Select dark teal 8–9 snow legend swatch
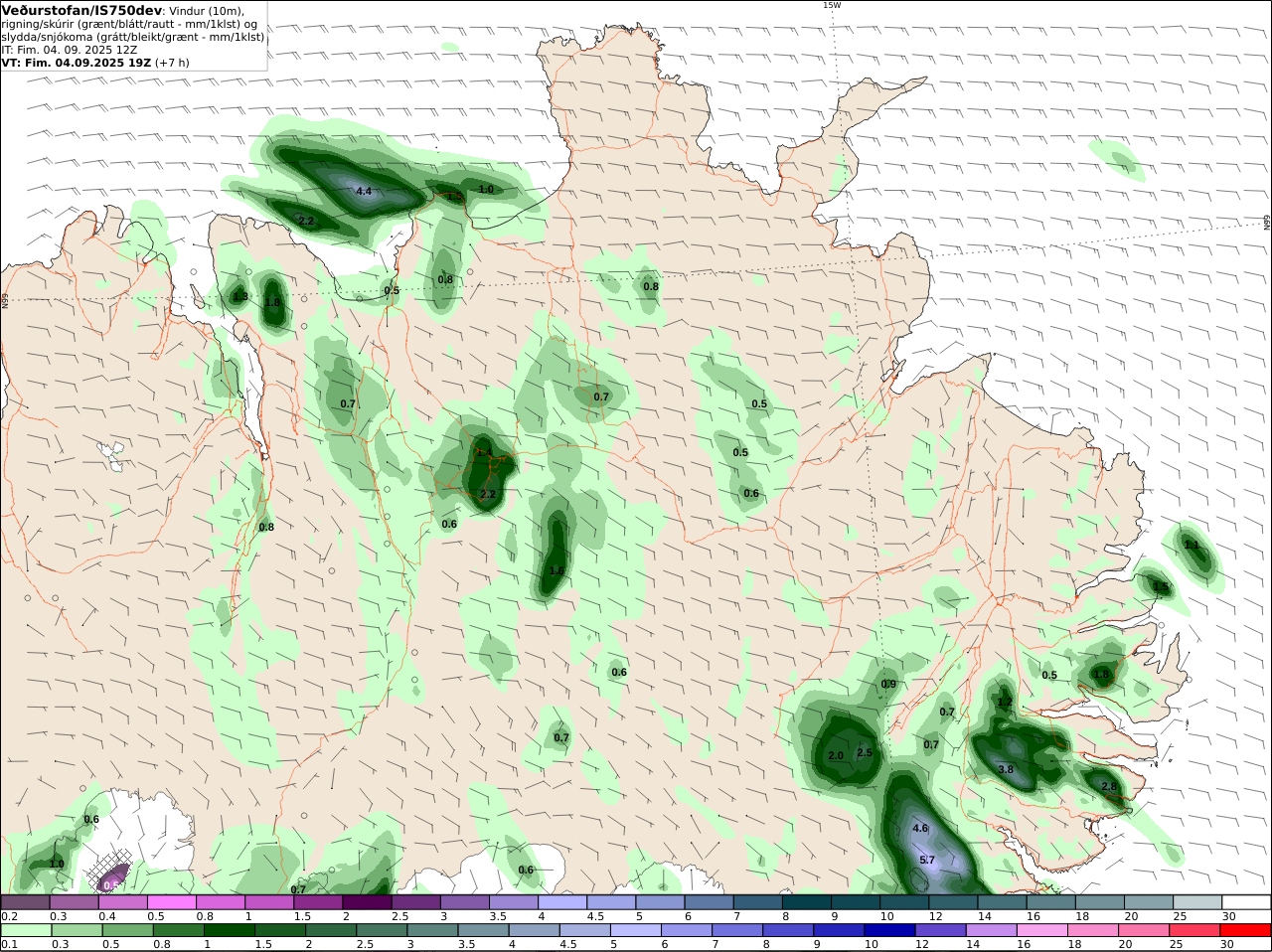Image resolution: width=1272 pixels, height=952 pixels. pyautogui.click(x=807, y=902)
